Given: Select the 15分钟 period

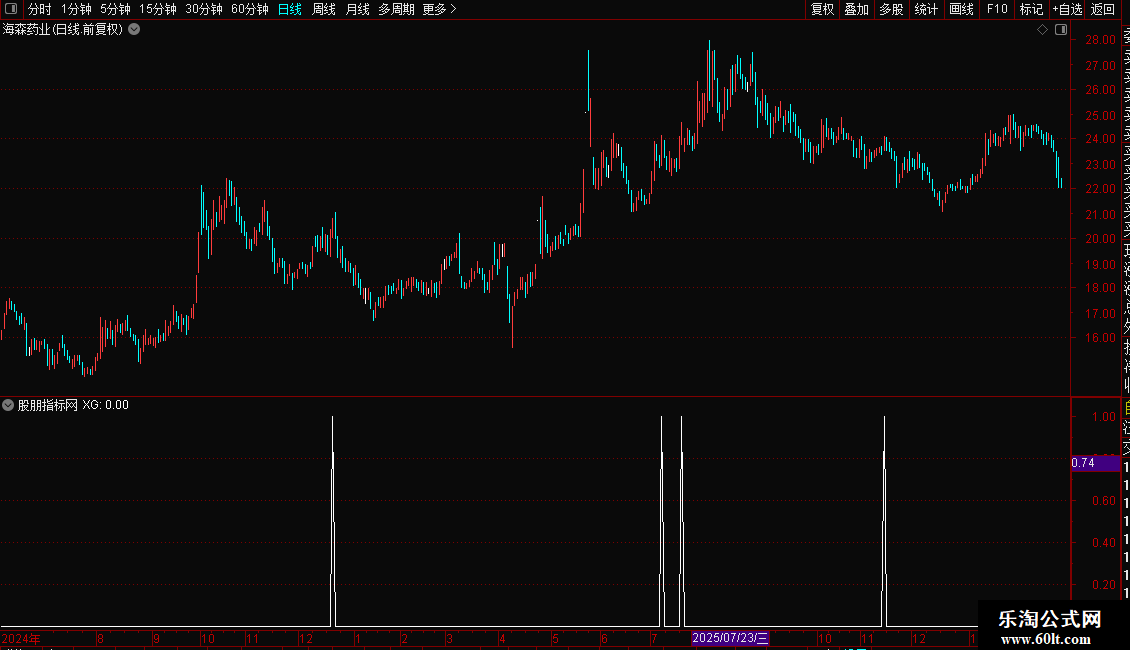Looking at the screenshot, I should [x=158, y=9].
